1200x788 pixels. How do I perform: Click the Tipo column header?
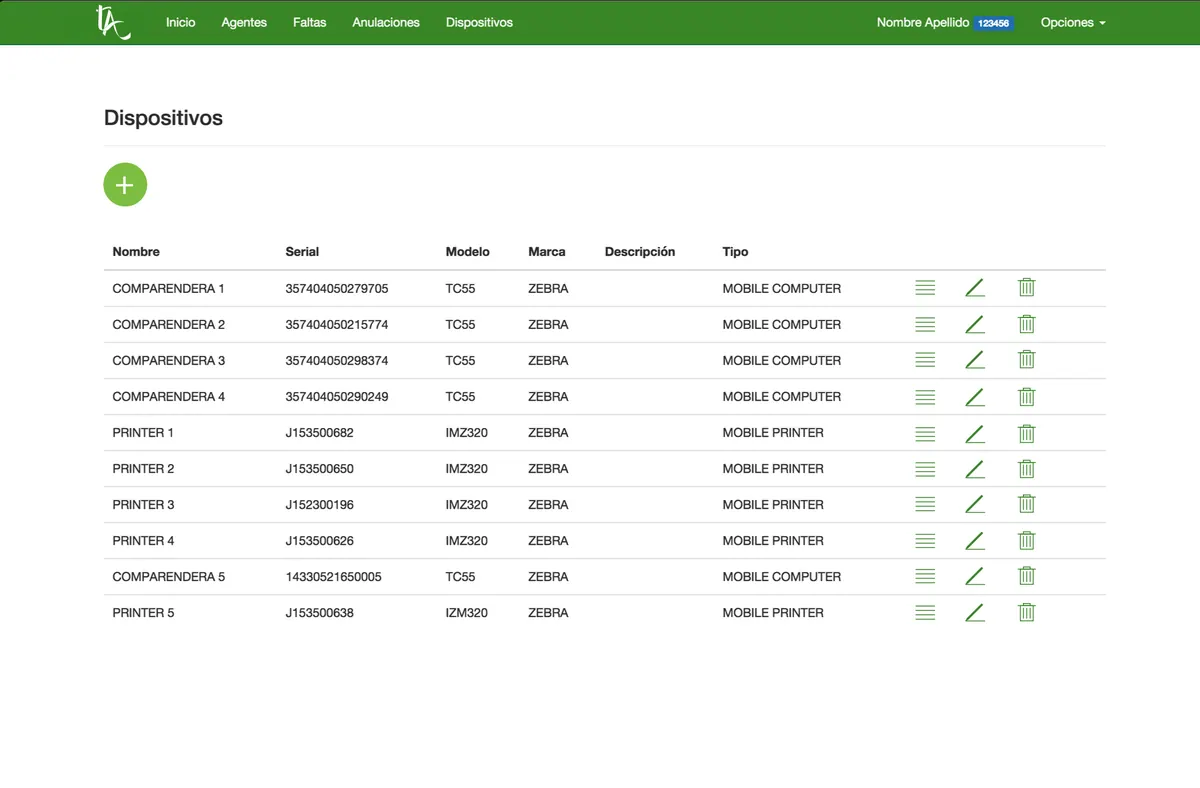tap(735, 252)
